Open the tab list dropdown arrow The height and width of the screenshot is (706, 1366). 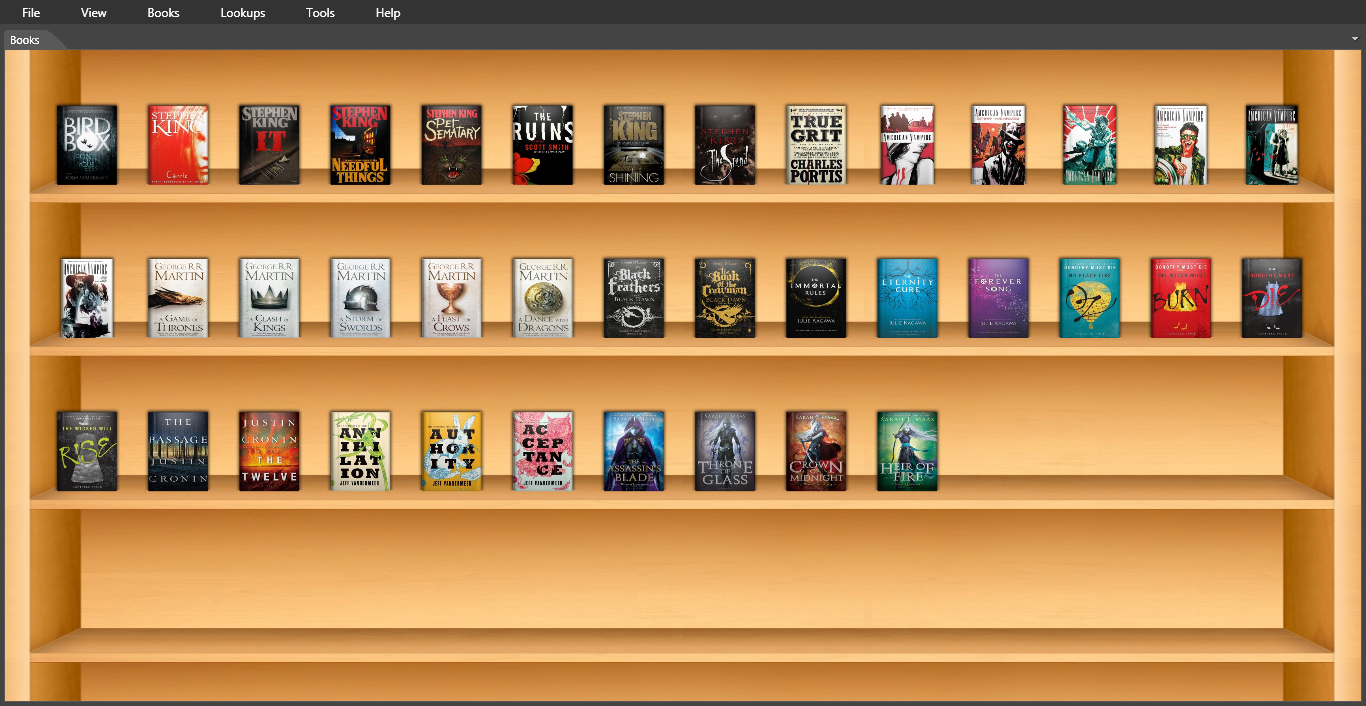click(1355, 39)
